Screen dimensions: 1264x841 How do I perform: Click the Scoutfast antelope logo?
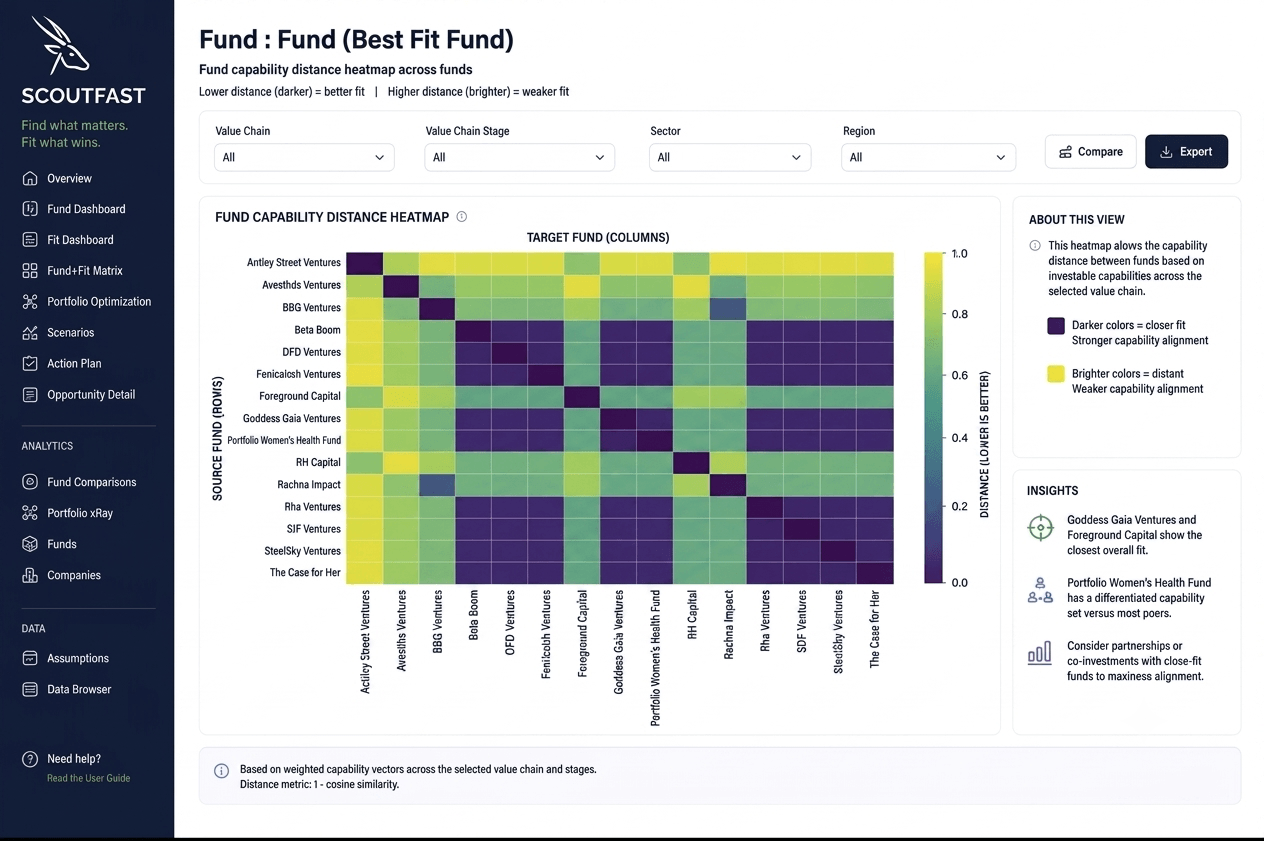(x=62, y=44)
